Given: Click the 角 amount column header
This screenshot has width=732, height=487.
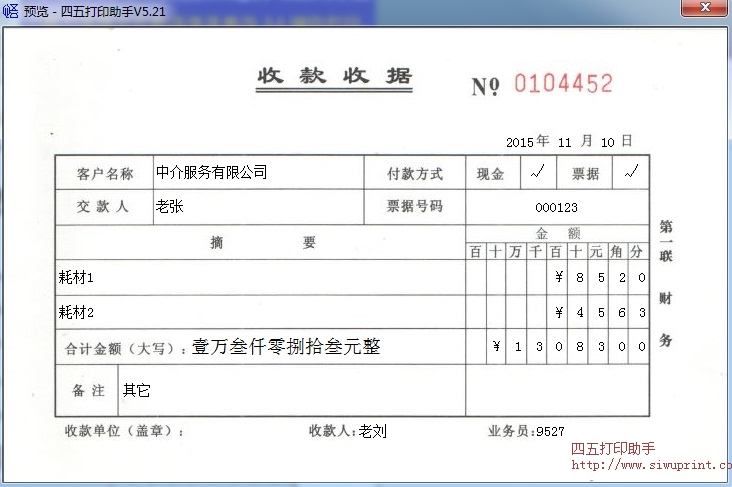Looking at the screenshot, I should coord(616,252).
